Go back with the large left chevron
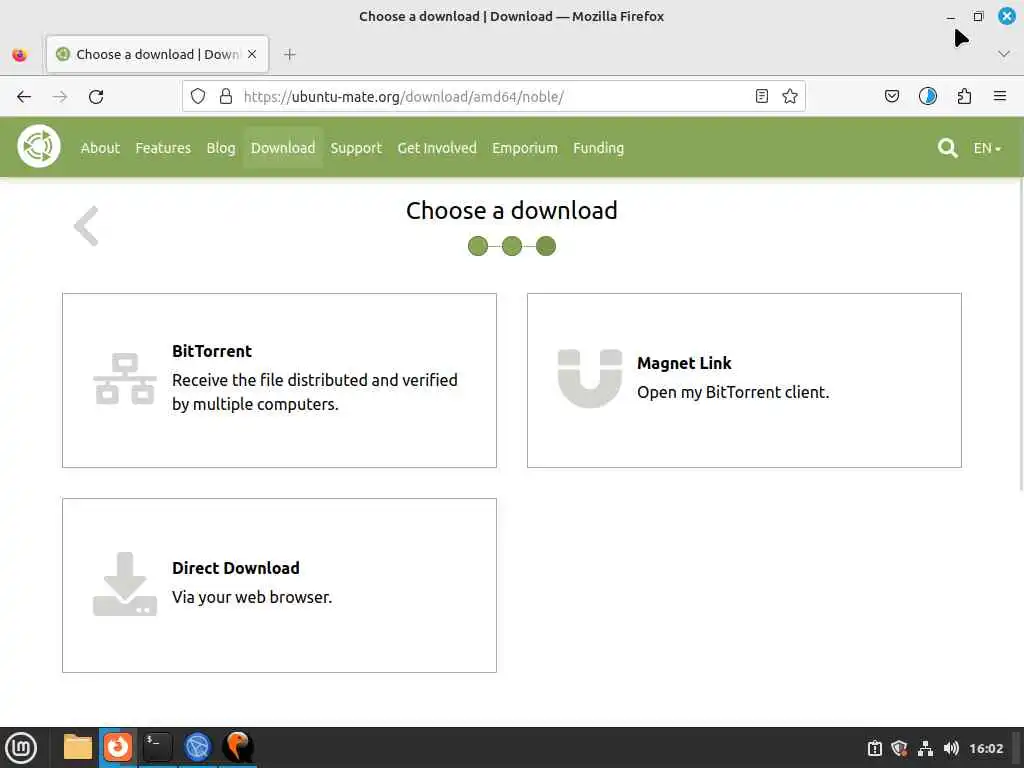1024x768 pixels. click(86, 226)
